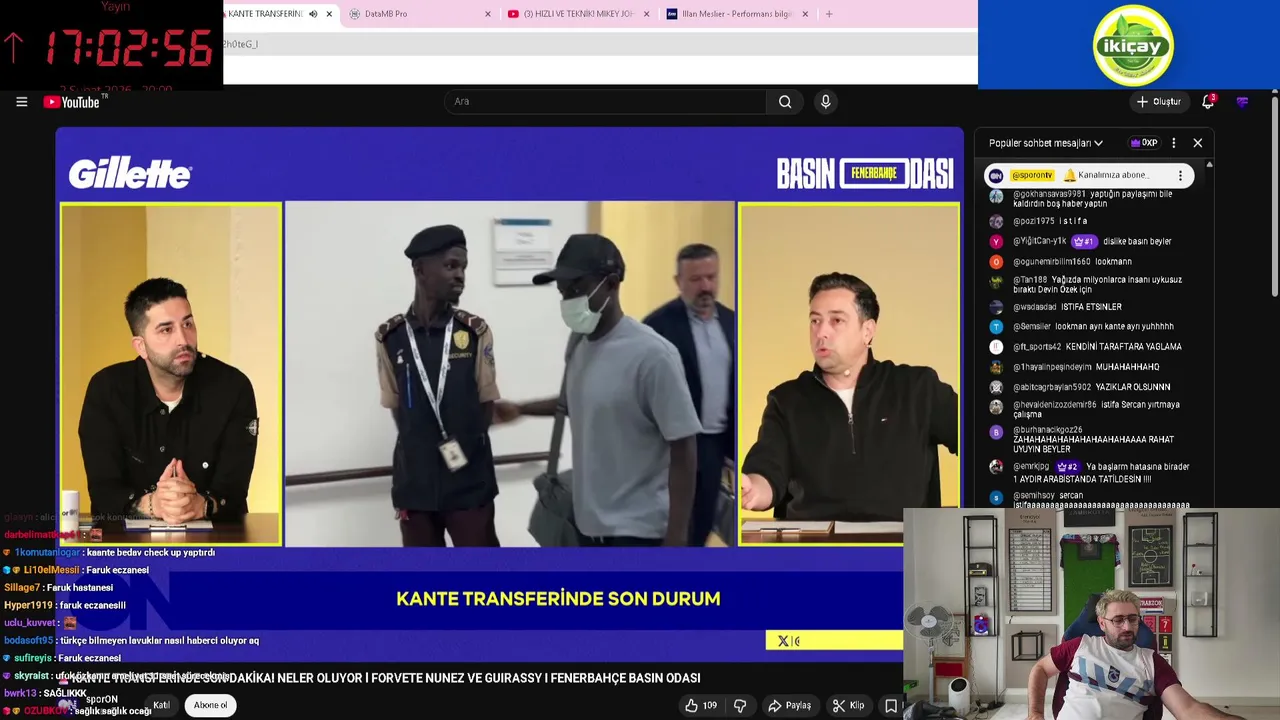Close the HIZLI VE TEKNİK tab
Screen dimensions: 1280x720
pyautogui.click(x=646, y=14)
